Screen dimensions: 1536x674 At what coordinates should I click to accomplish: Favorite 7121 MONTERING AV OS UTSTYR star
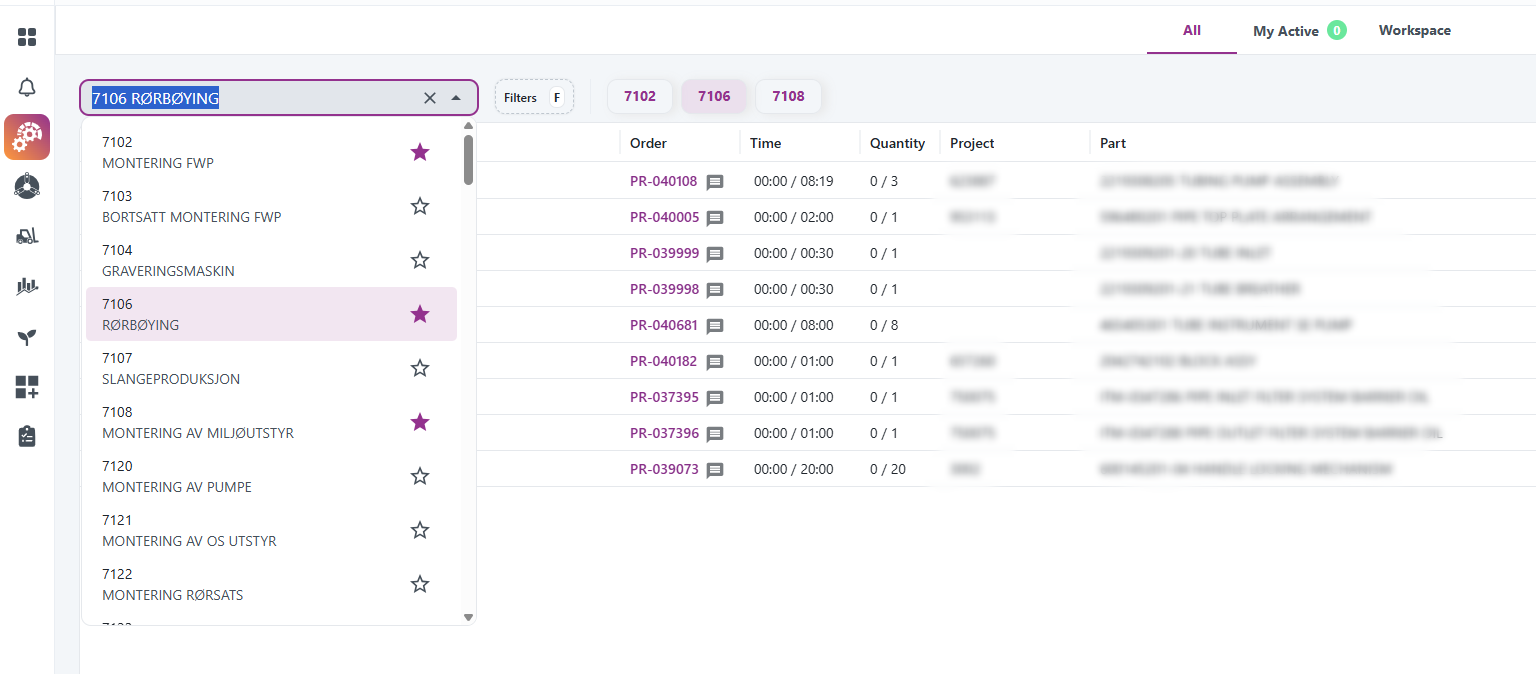click(420, 530)
